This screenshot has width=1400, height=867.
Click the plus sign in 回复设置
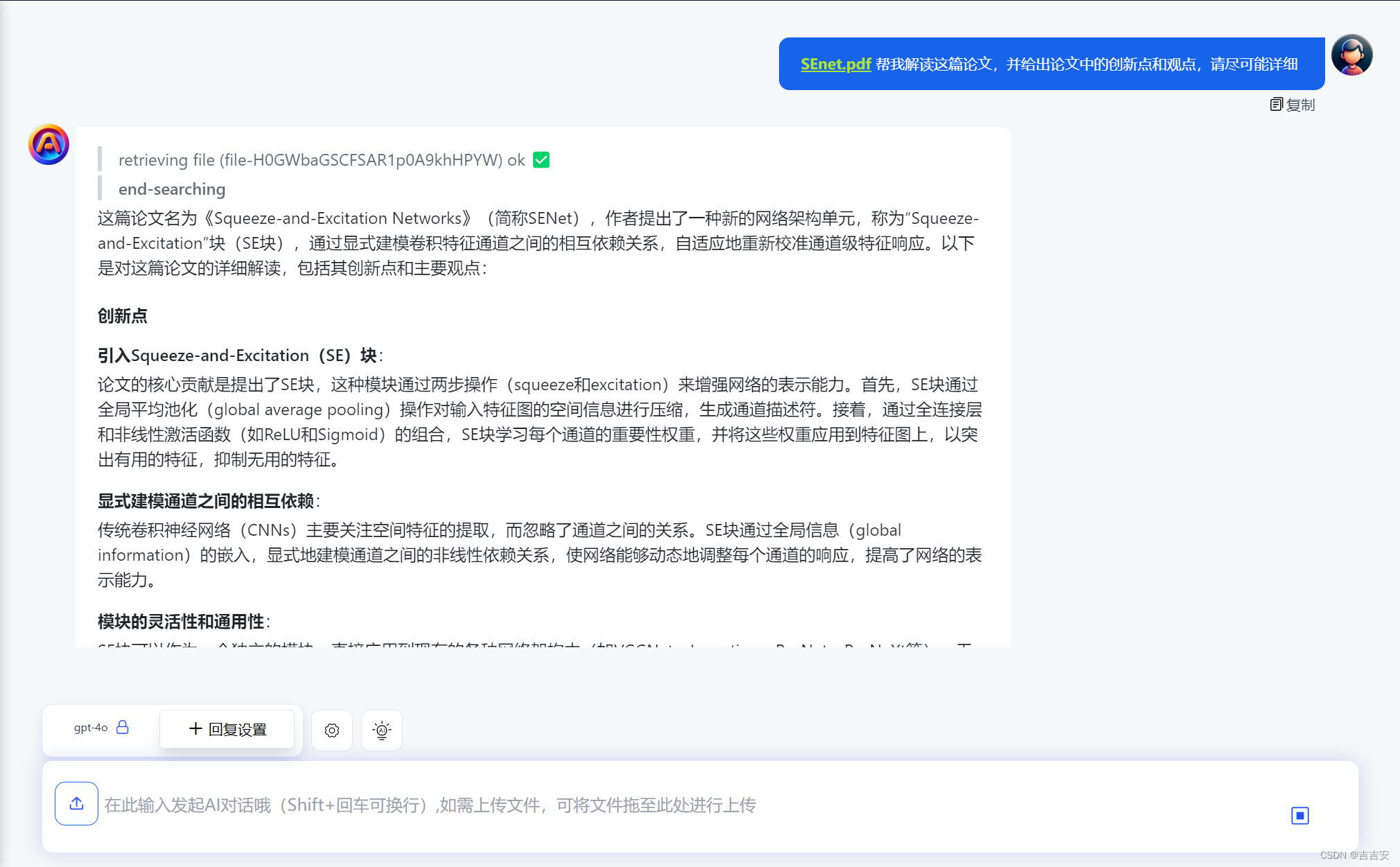195,729
